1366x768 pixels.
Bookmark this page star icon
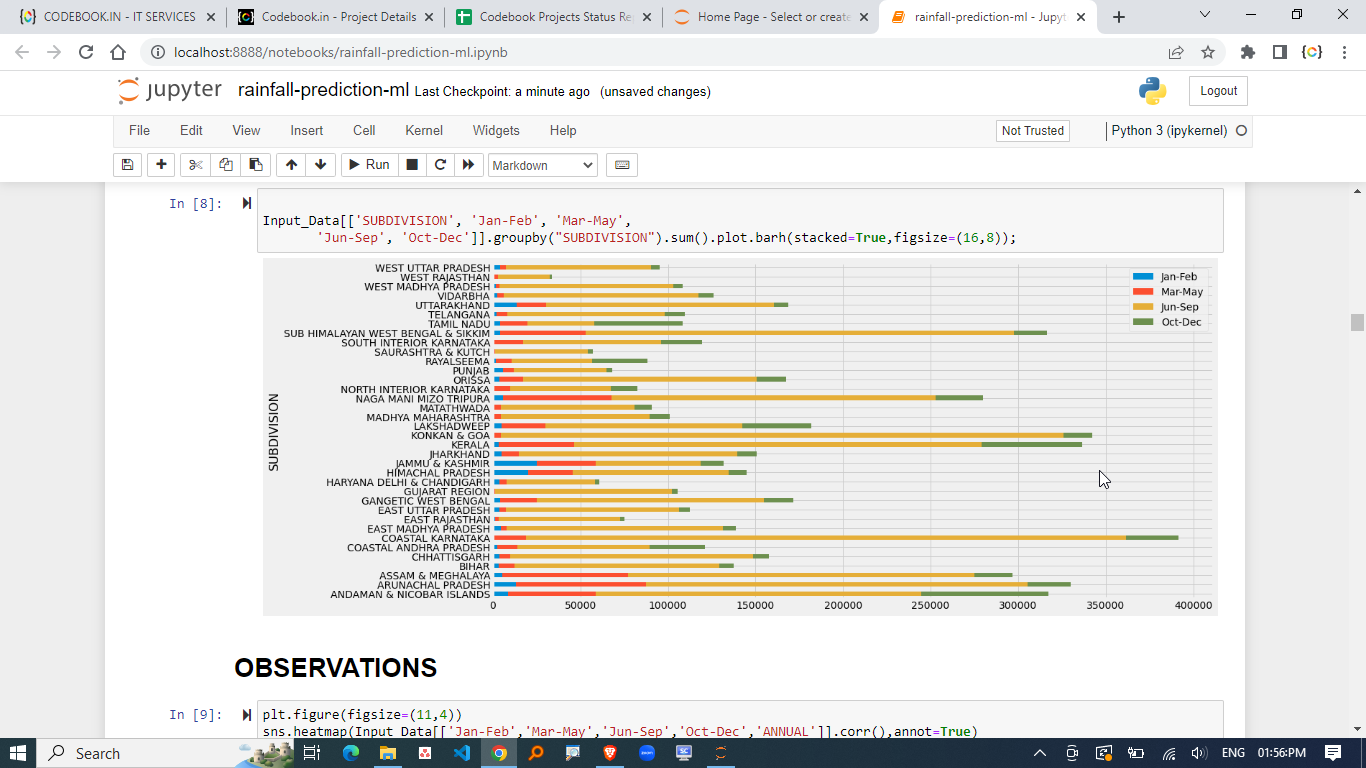pyautogui.click(x=1208, y=52)
